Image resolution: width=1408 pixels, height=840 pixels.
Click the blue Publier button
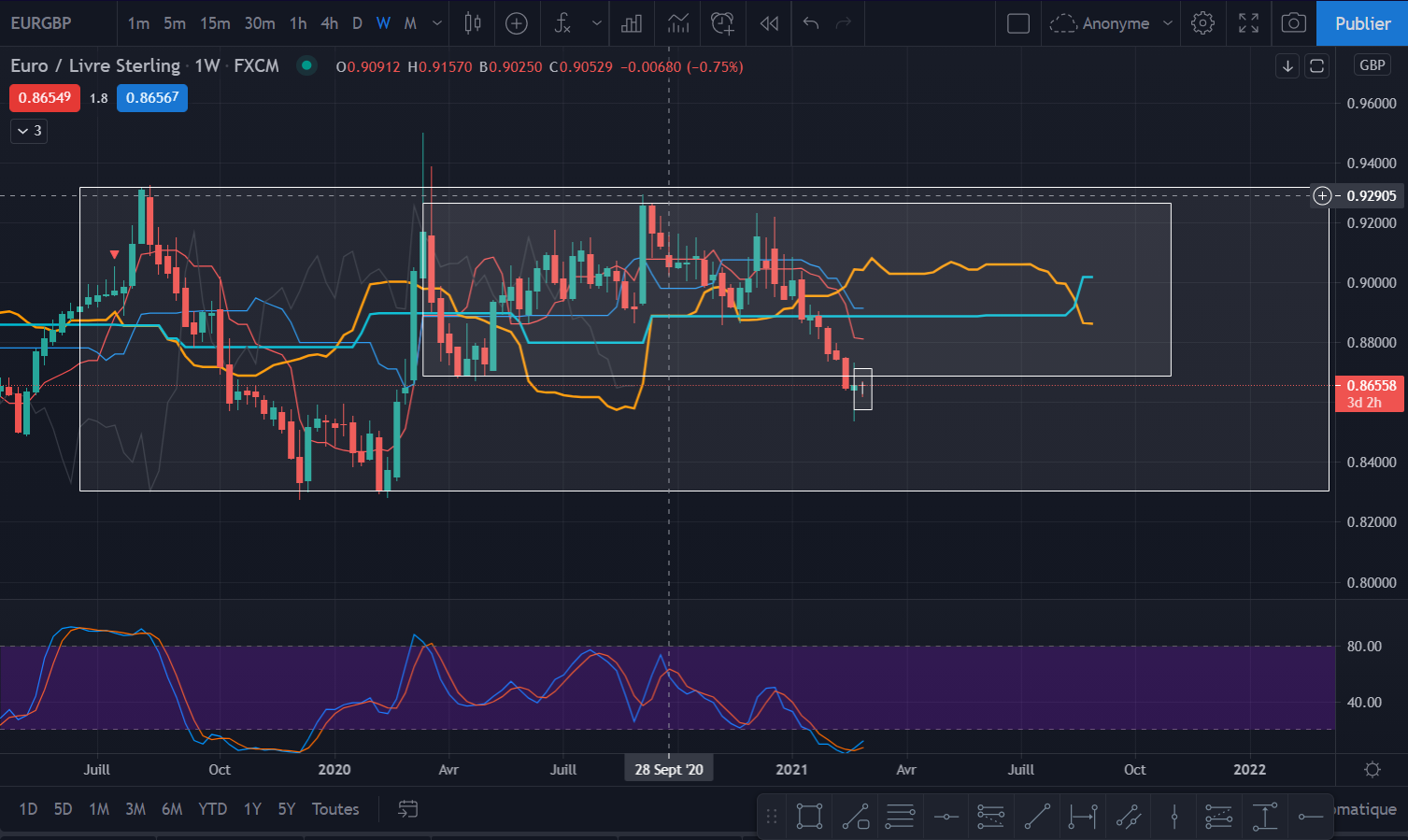coord(1361,23)
